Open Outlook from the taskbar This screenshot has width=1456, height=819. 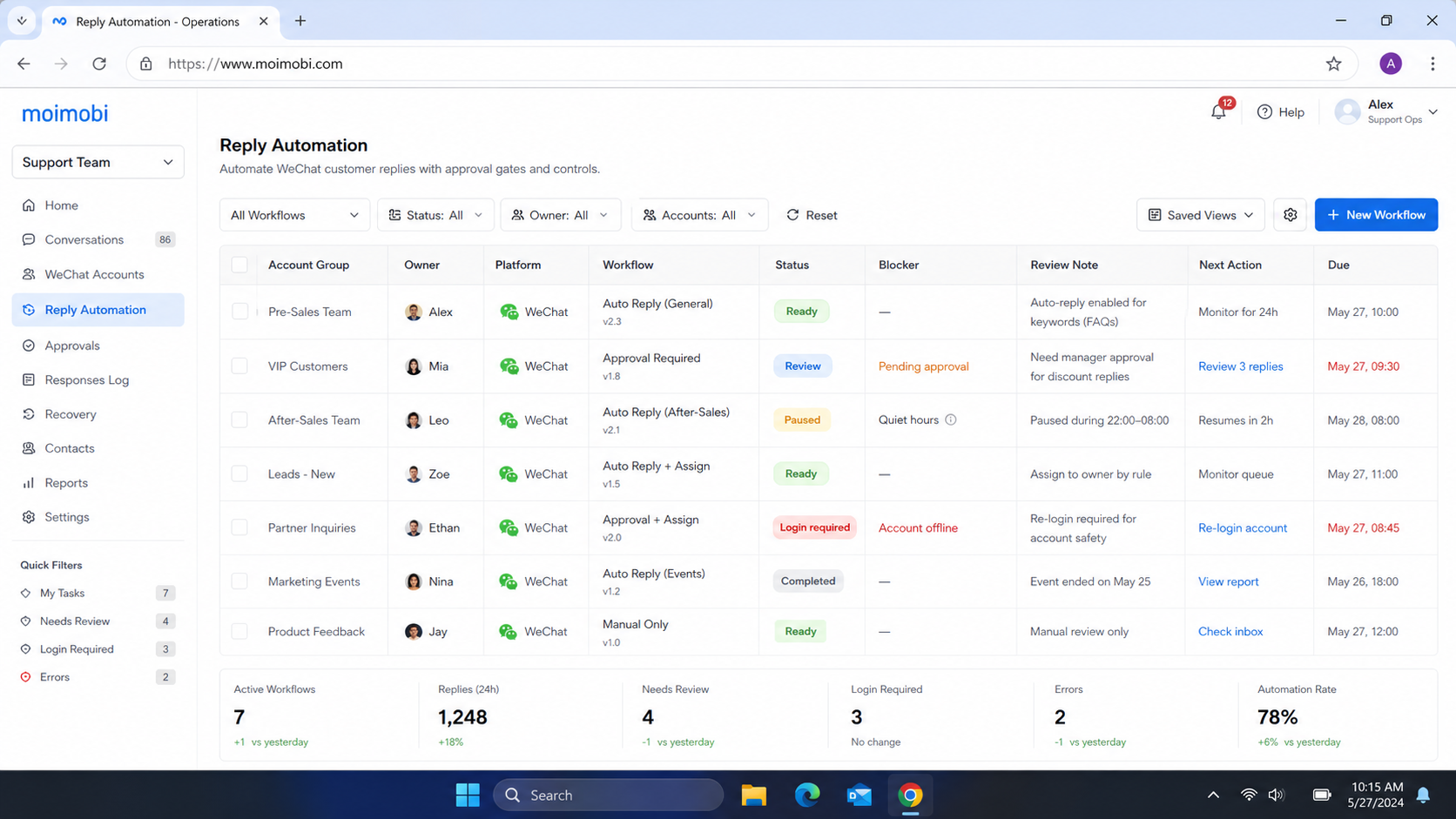tap(859, 795)
